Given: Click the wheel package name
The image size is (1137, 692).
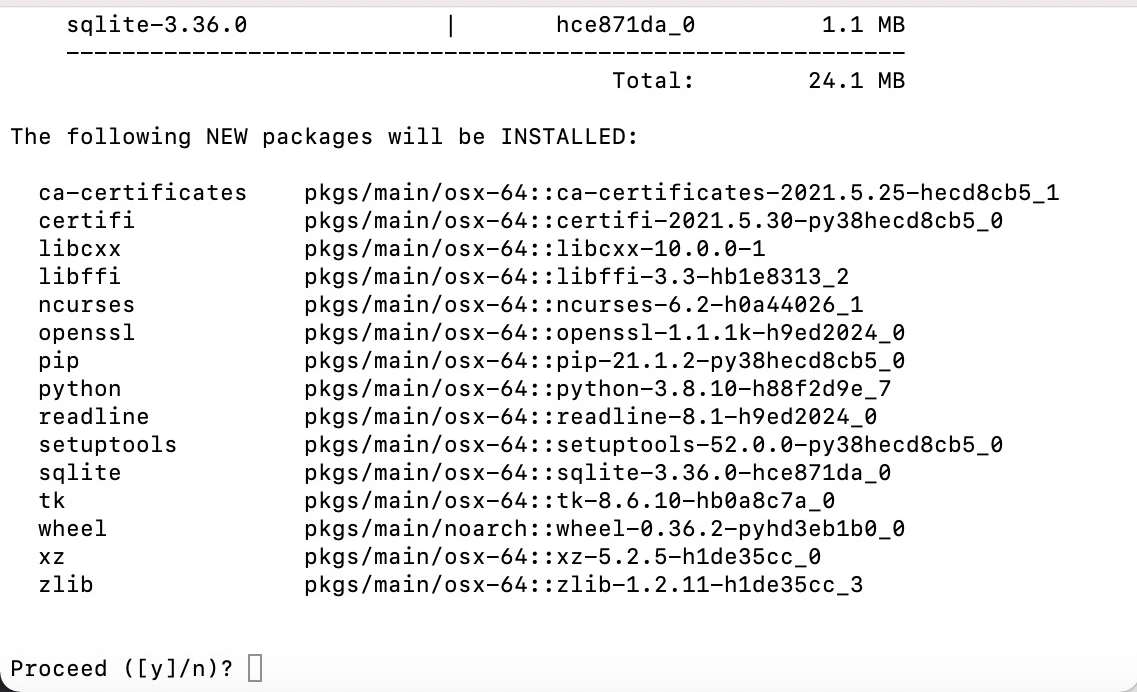Looking at the screenshot, I should [73, 529].
